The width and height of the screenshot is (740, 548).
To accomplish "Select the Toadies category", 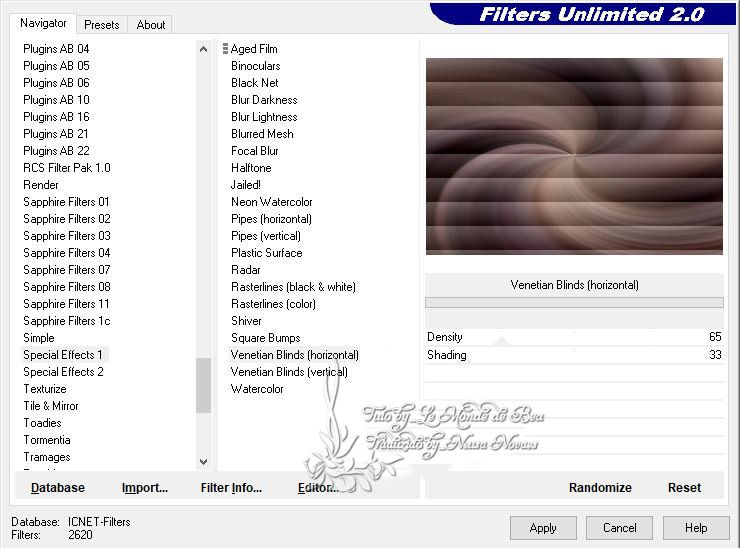I will (x=42, y=423).
